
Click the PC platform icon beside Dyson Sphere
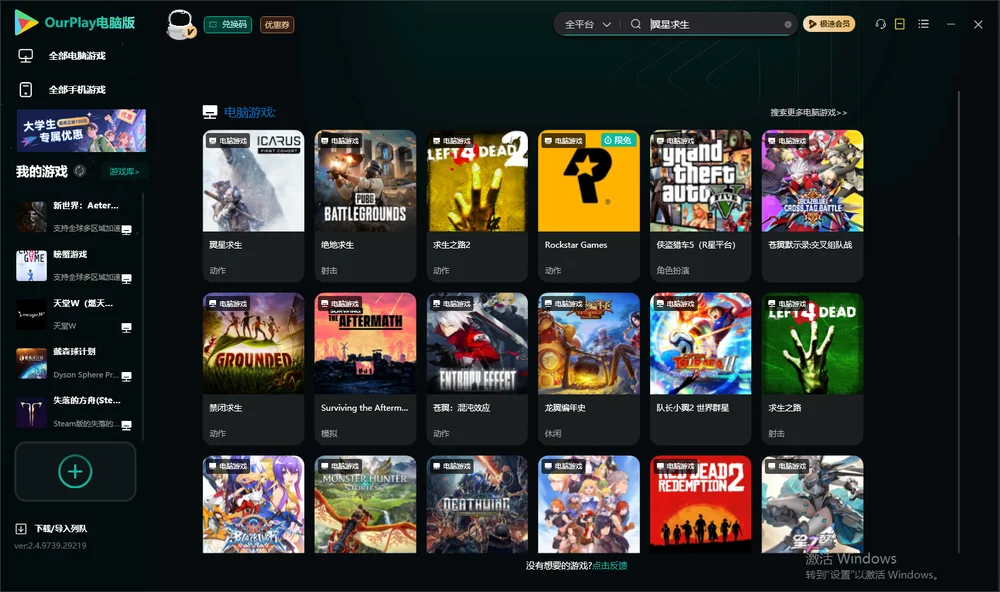pyautogui.click(x=126, y=376)
